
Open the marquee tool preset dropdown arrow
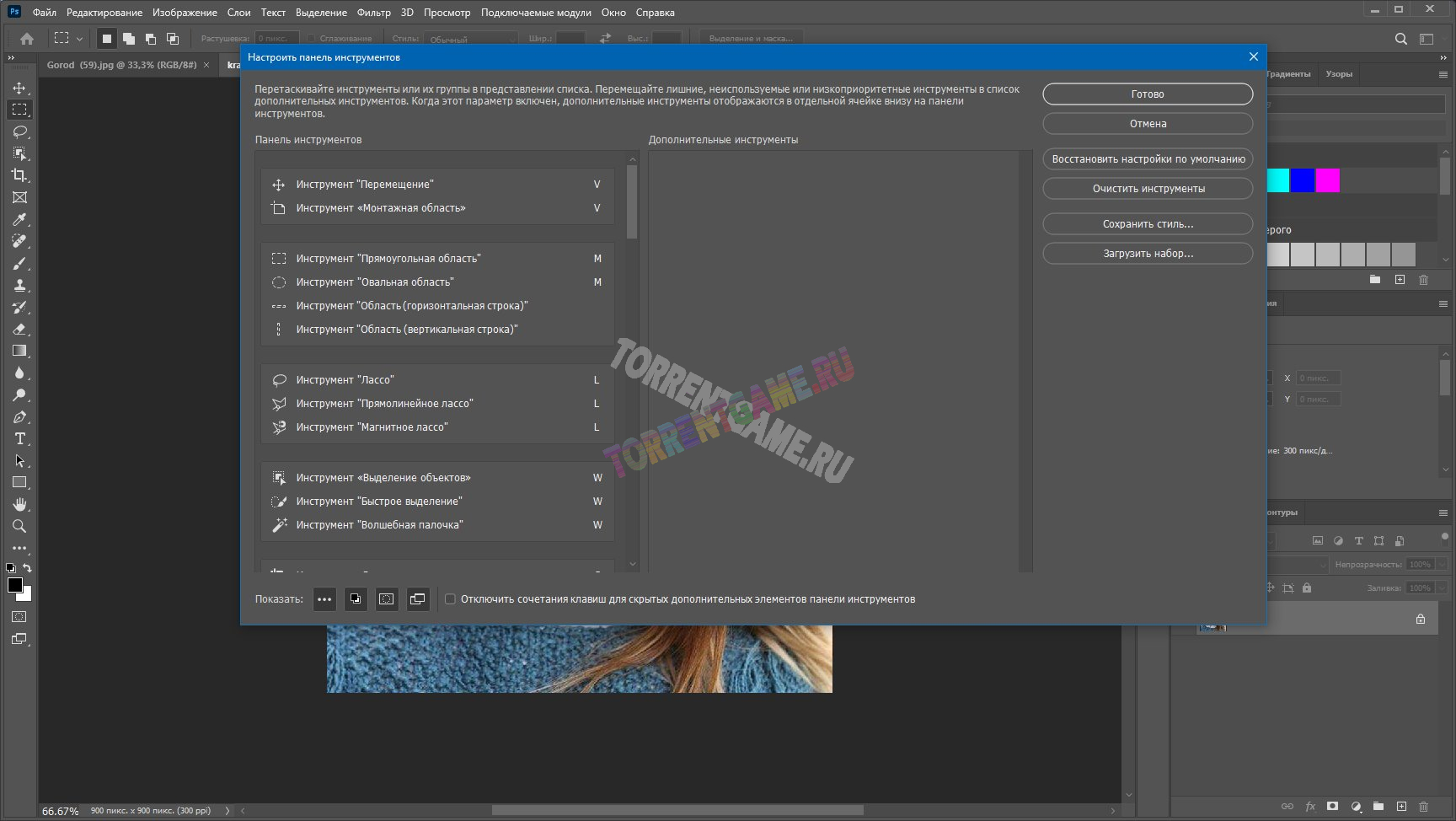click(80, 39)
